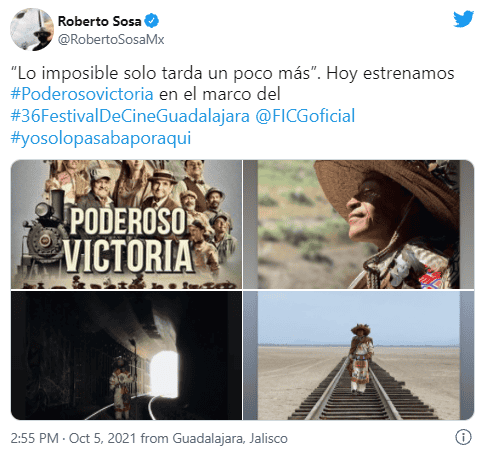Click the Oct 5, 2021 date
The height and width of the screenshot is (449, 481).
coord(102,438)
